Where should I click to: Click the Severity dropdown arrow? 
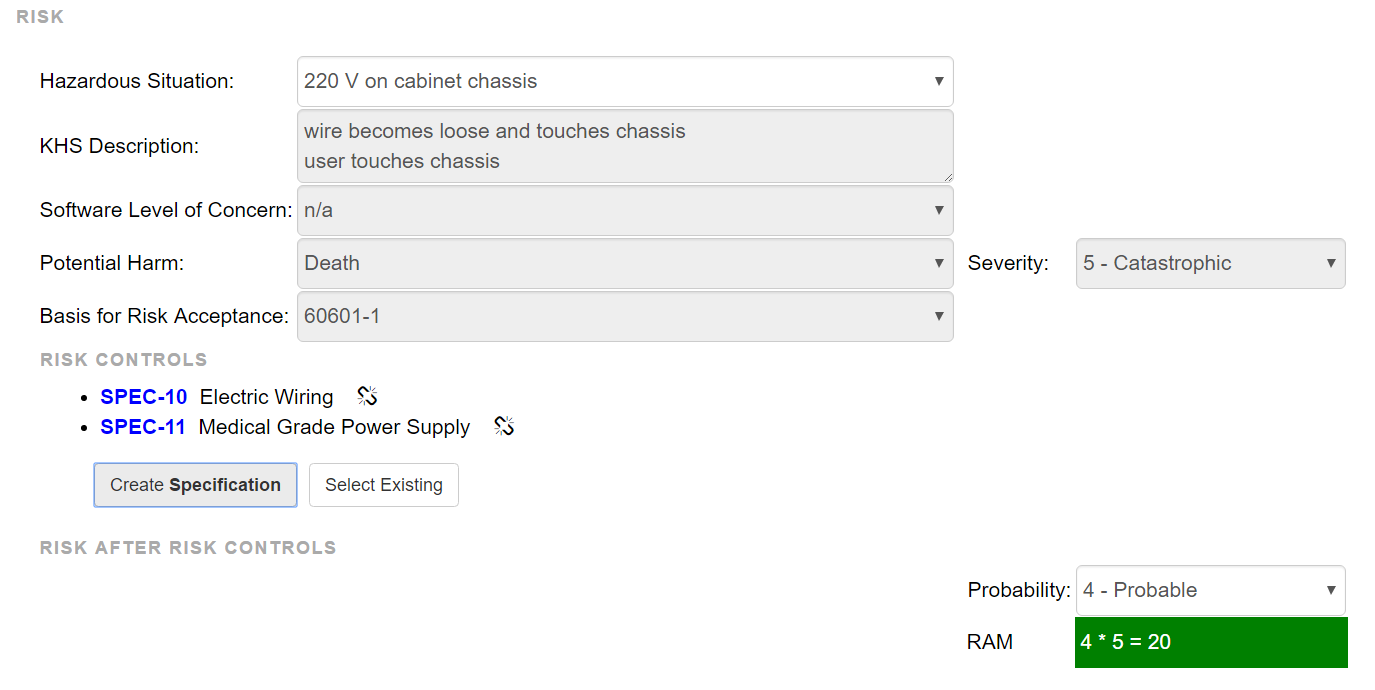[1331, 263]
